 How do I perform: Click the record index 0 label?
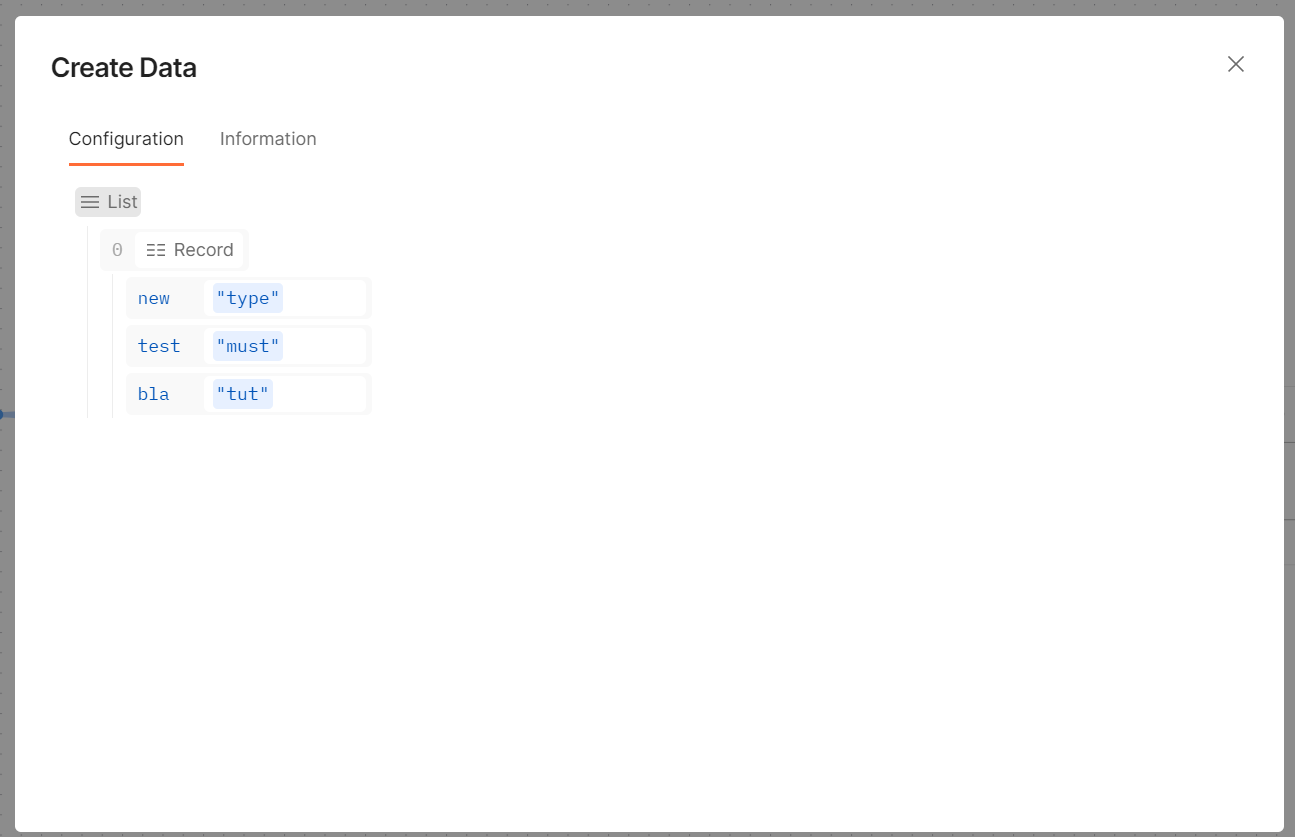point(117,249)
